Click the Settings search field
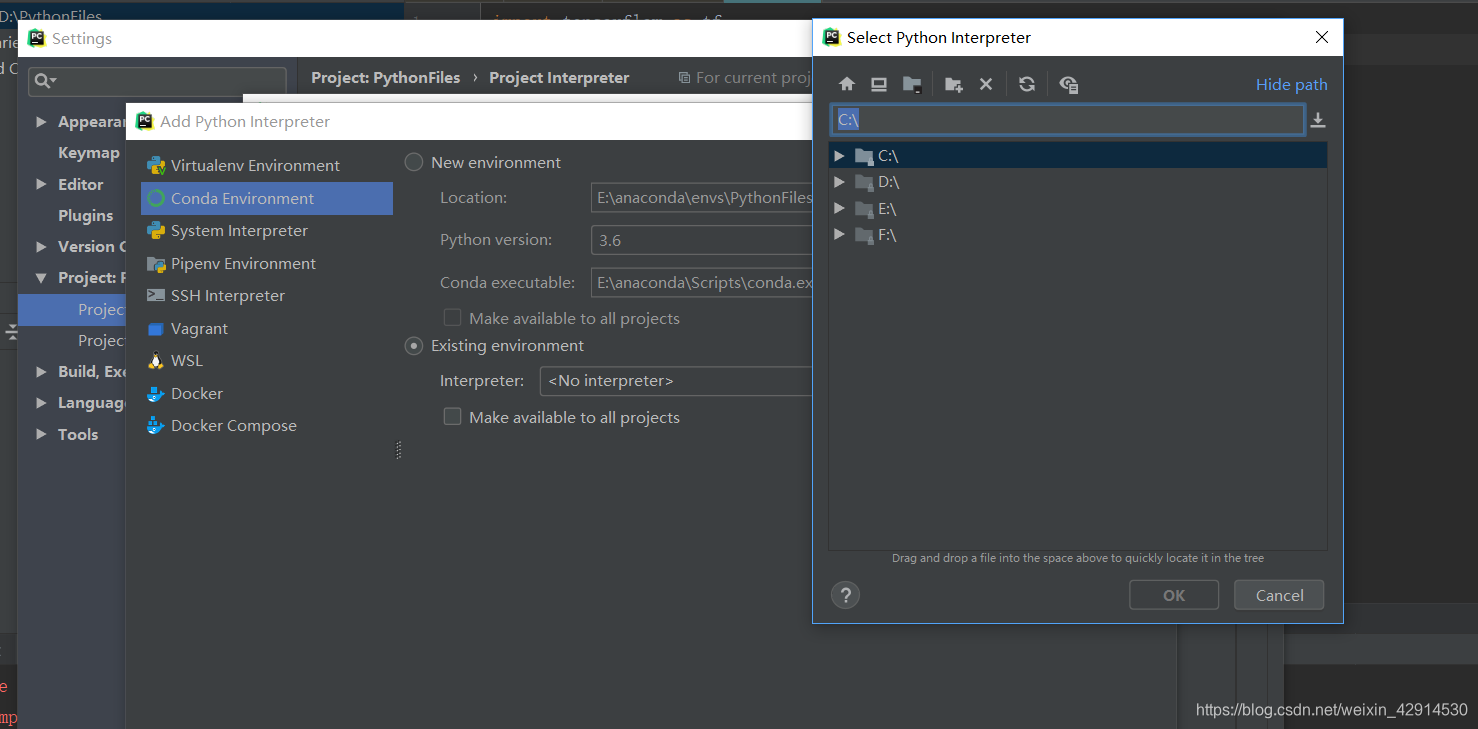The width and height of the screenshot is (1478, 729). click(x=157, y=81)
